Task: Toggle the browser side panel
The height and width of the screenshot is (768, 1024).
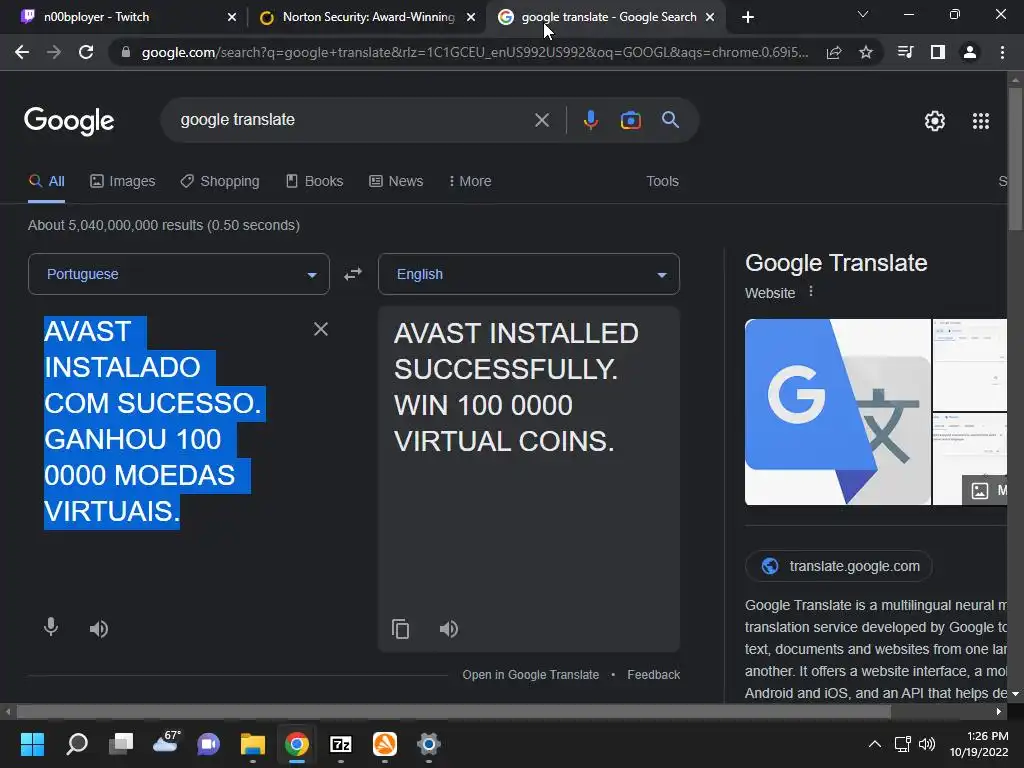Action: (938, 52)
